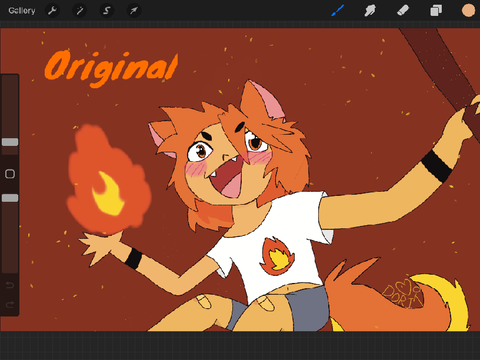
Task: Tap the square modify button on sidebar
Action: tap(10, 174)
